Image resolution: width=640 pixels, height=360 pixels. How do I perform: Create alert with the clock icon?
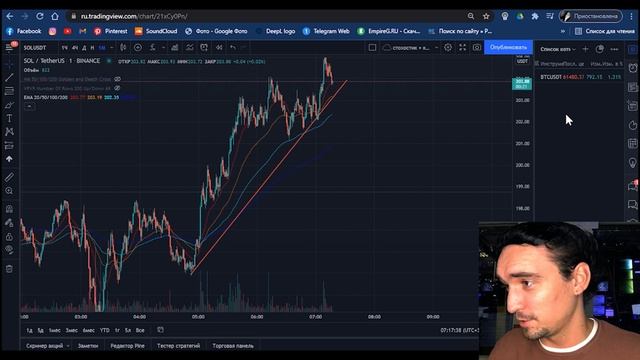pyautogui.click(x=204, y=48)
